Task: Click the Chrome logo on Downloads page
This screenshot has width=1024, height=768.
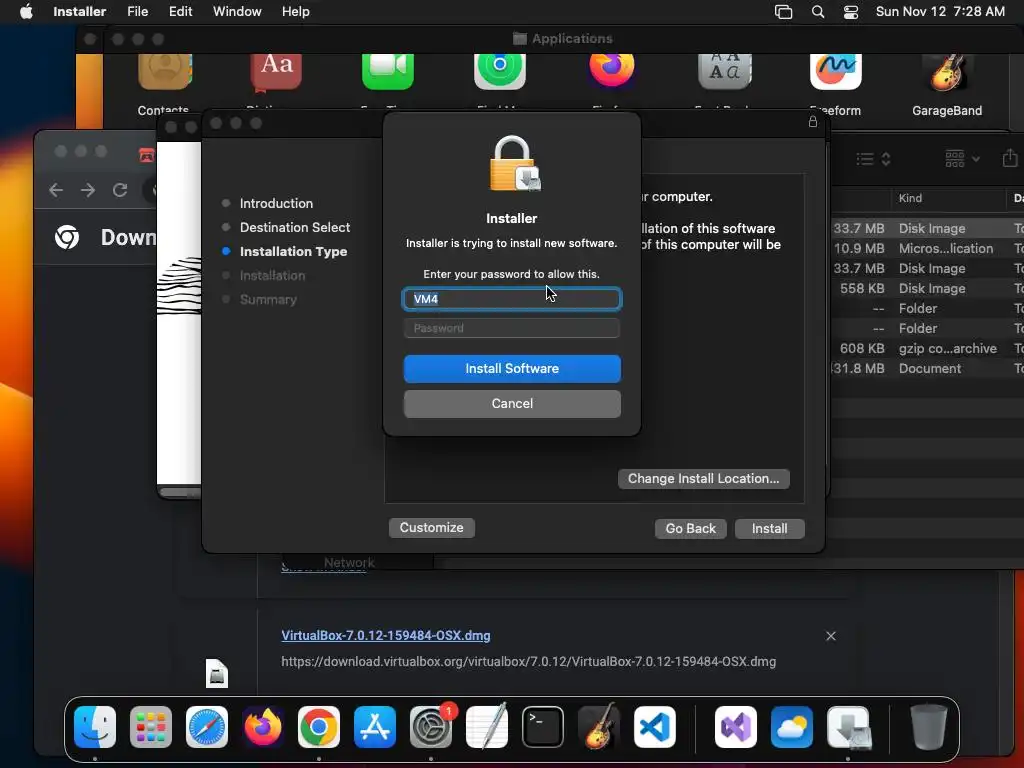Action: coord(67,237)
